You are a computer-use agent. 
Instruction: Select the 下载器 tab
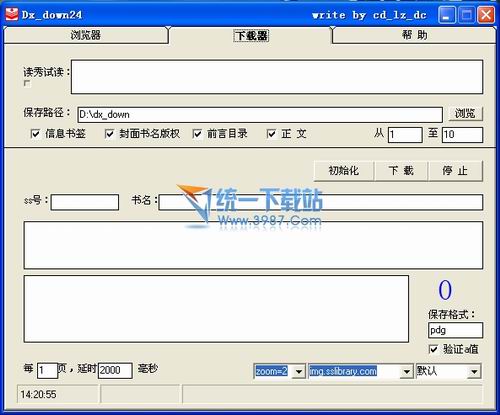tap(251, 35)
